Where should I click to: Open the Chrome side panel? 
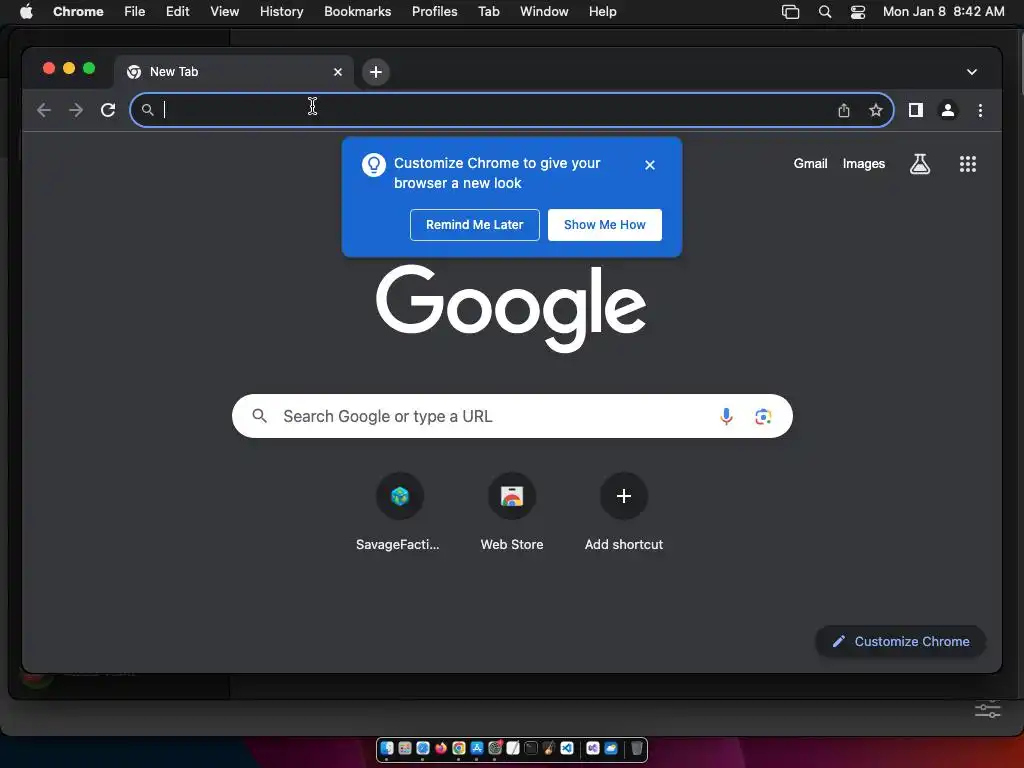click(916, 110)
